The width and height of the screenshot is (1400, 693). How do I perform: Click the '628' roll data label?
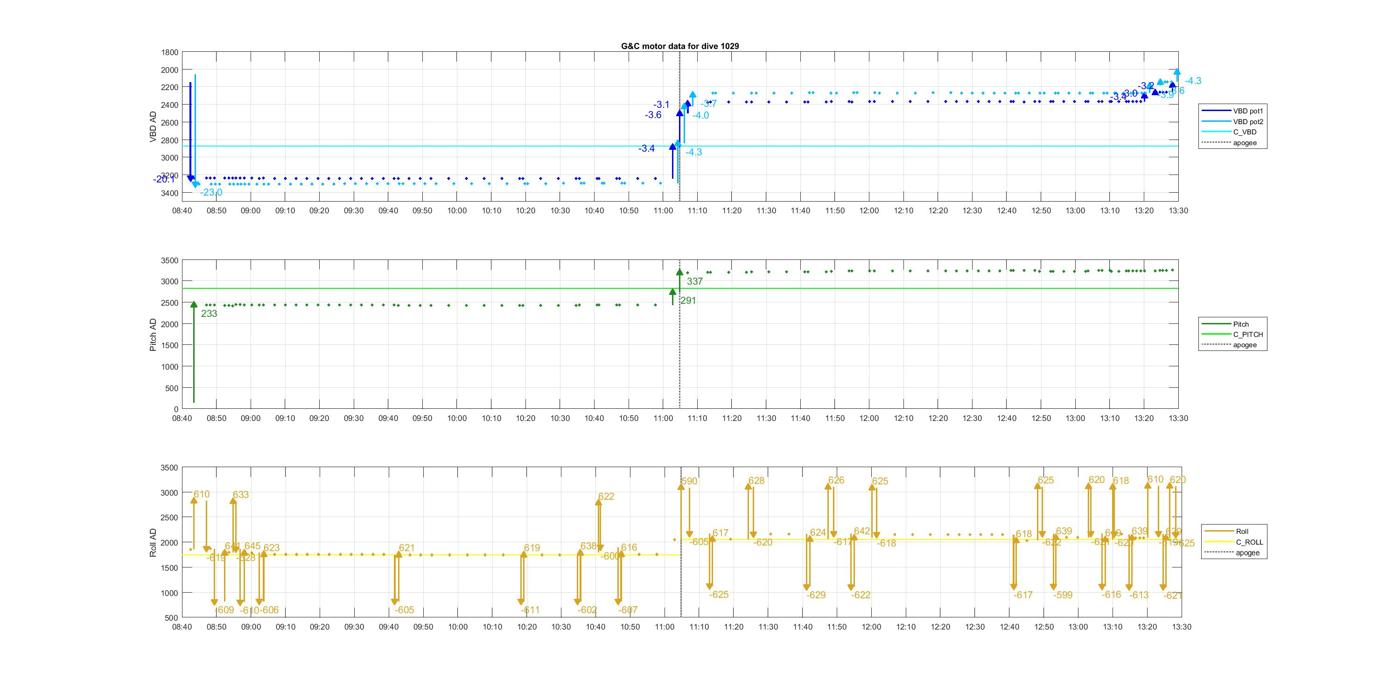[757, 481]
